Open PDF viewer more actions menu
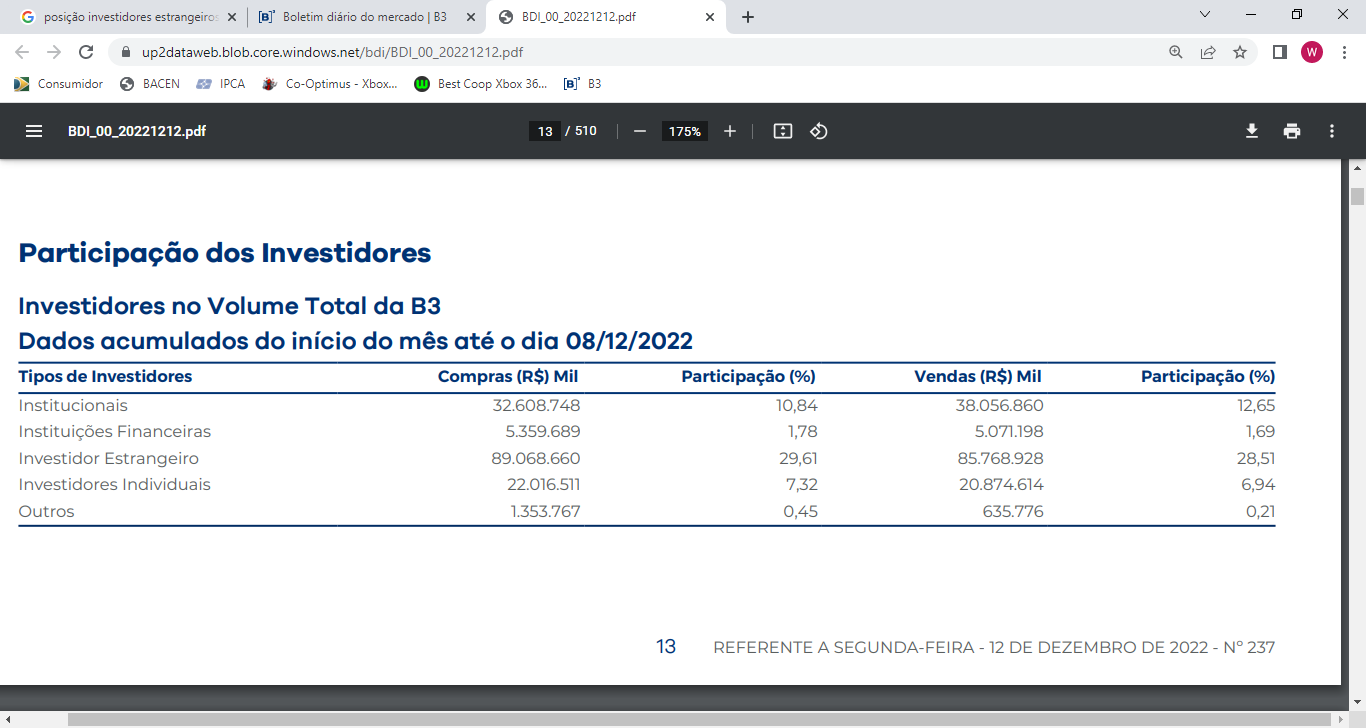1366x728 pixels. click(1332, 131)
